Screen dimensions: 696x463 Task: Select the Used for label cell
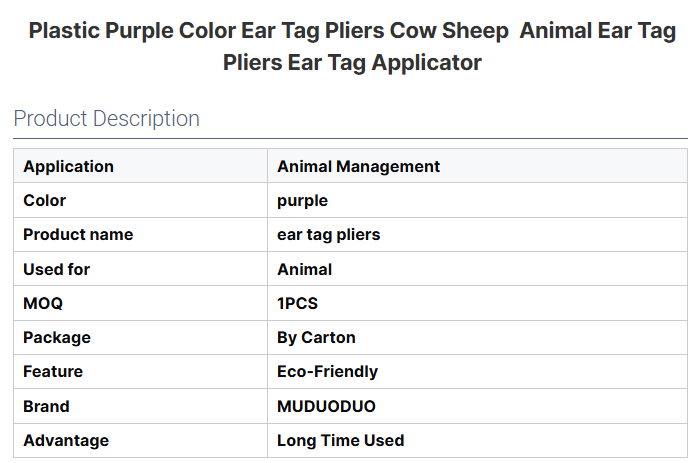point(56,269)
